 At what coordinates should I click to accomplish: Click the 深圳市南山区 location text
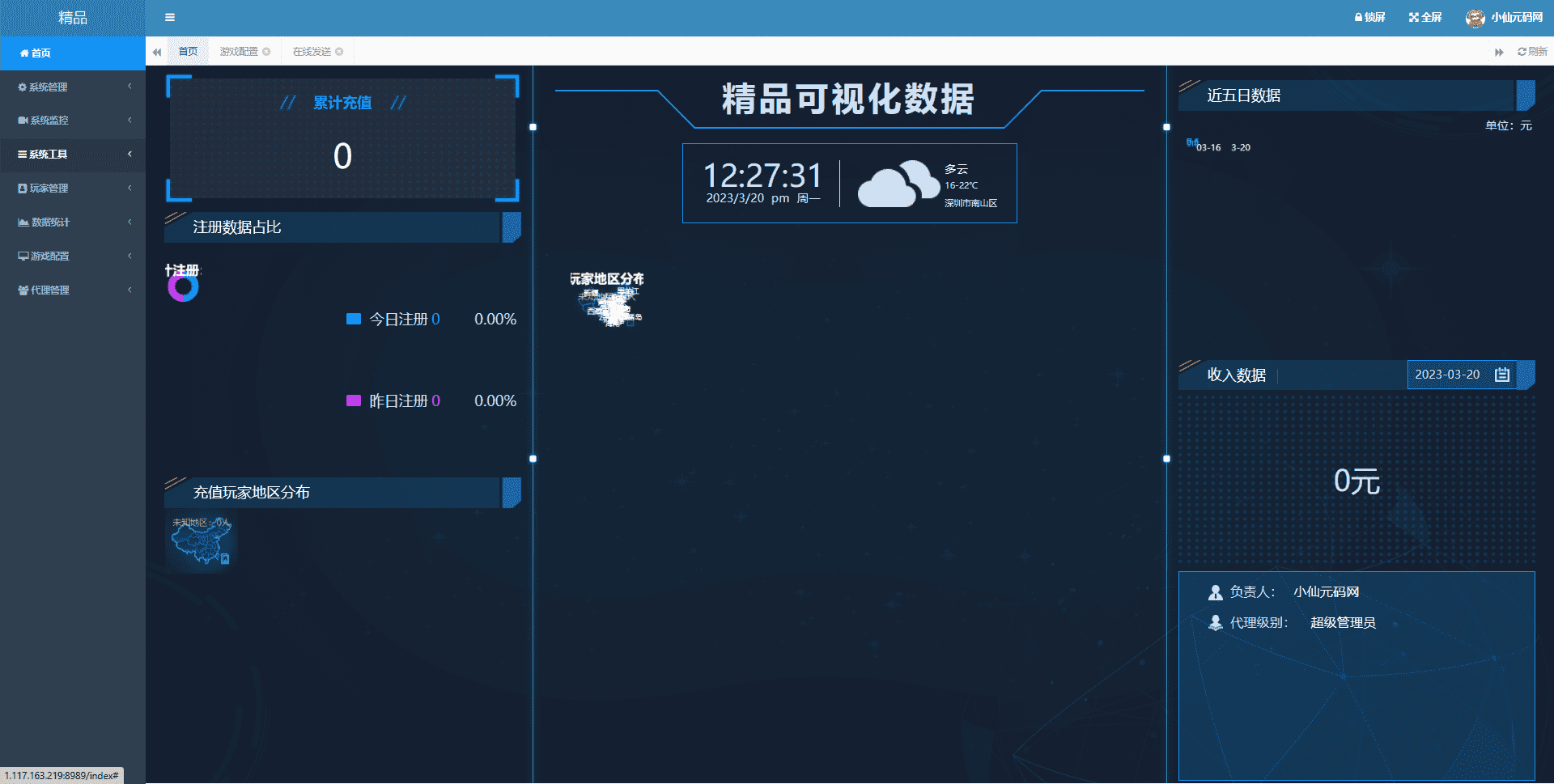(970, 203)
